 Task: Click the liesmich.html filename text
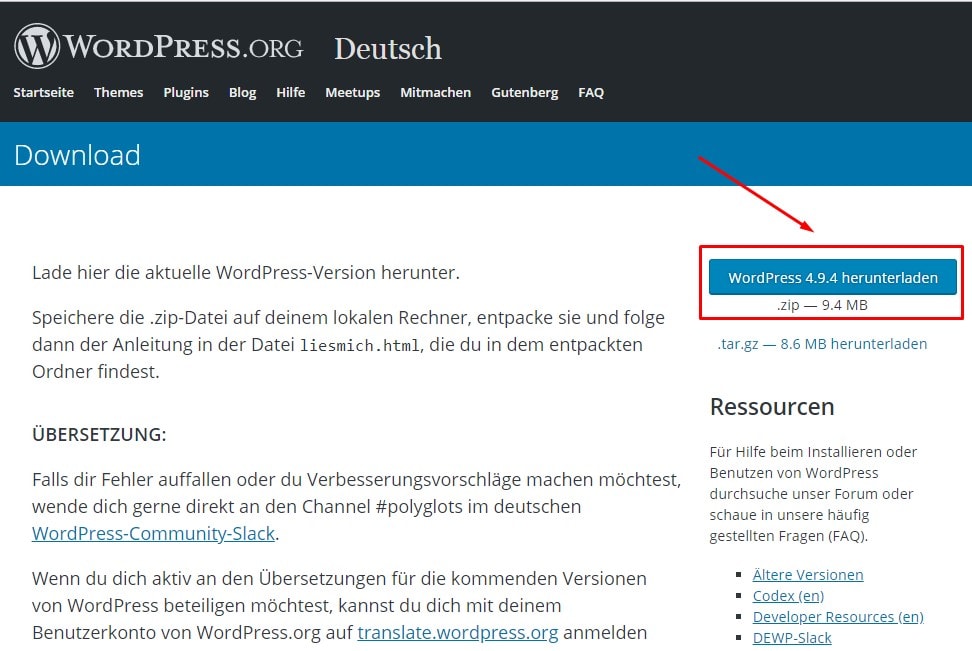click(360, 345)
